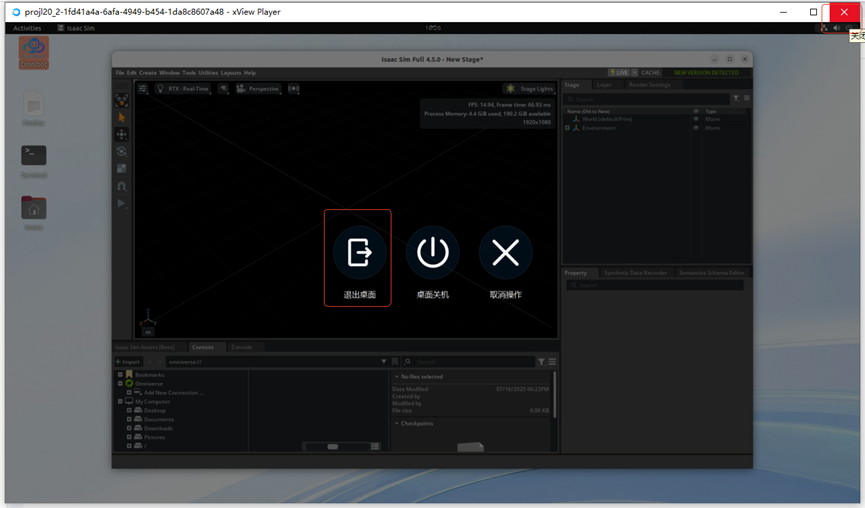Select the Rotate tool
This screenshot has width=865, height=508.
pos(121,152)
